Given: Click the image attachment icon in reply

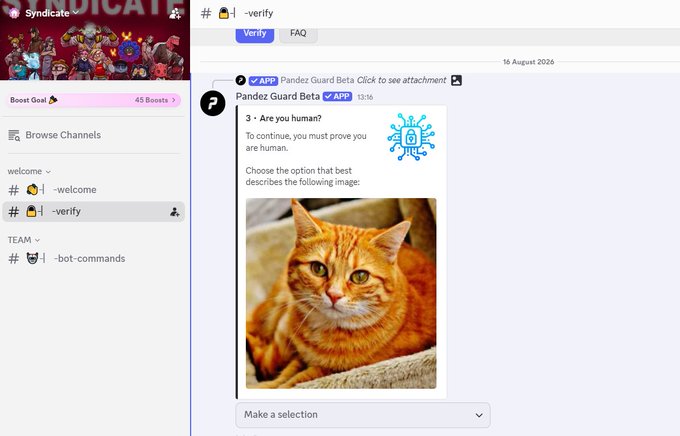Looking at the screenshot, I should click(x=456, y=80).
